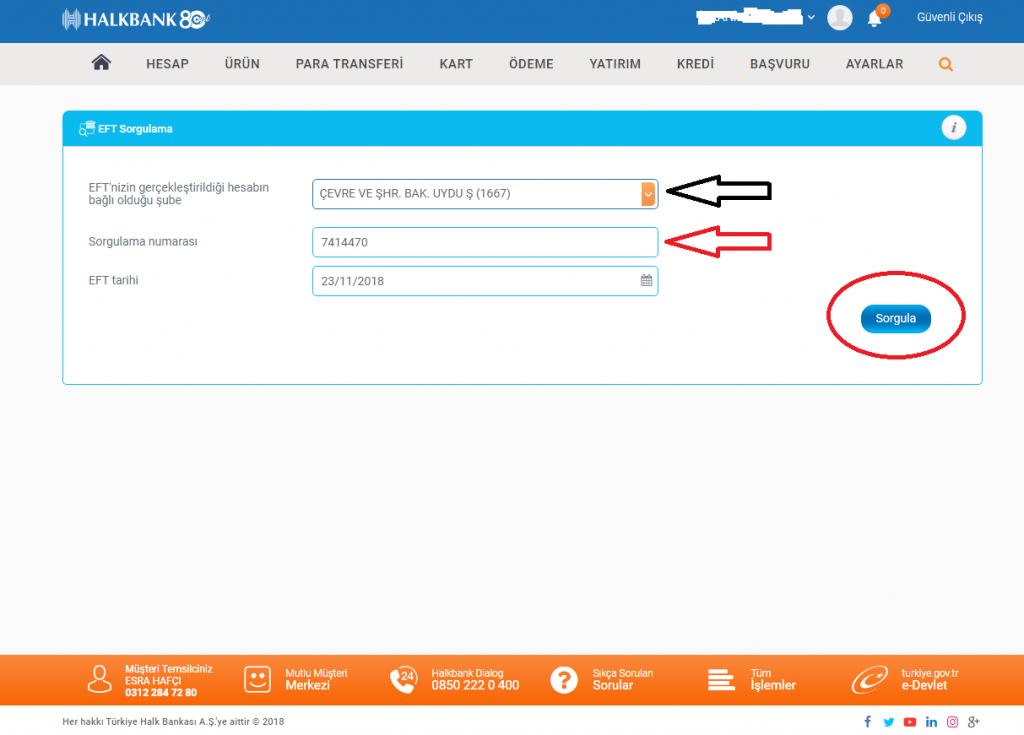Click the EFT Sorgulama panel title
The image size is (1024, 735).
(135, 129)
